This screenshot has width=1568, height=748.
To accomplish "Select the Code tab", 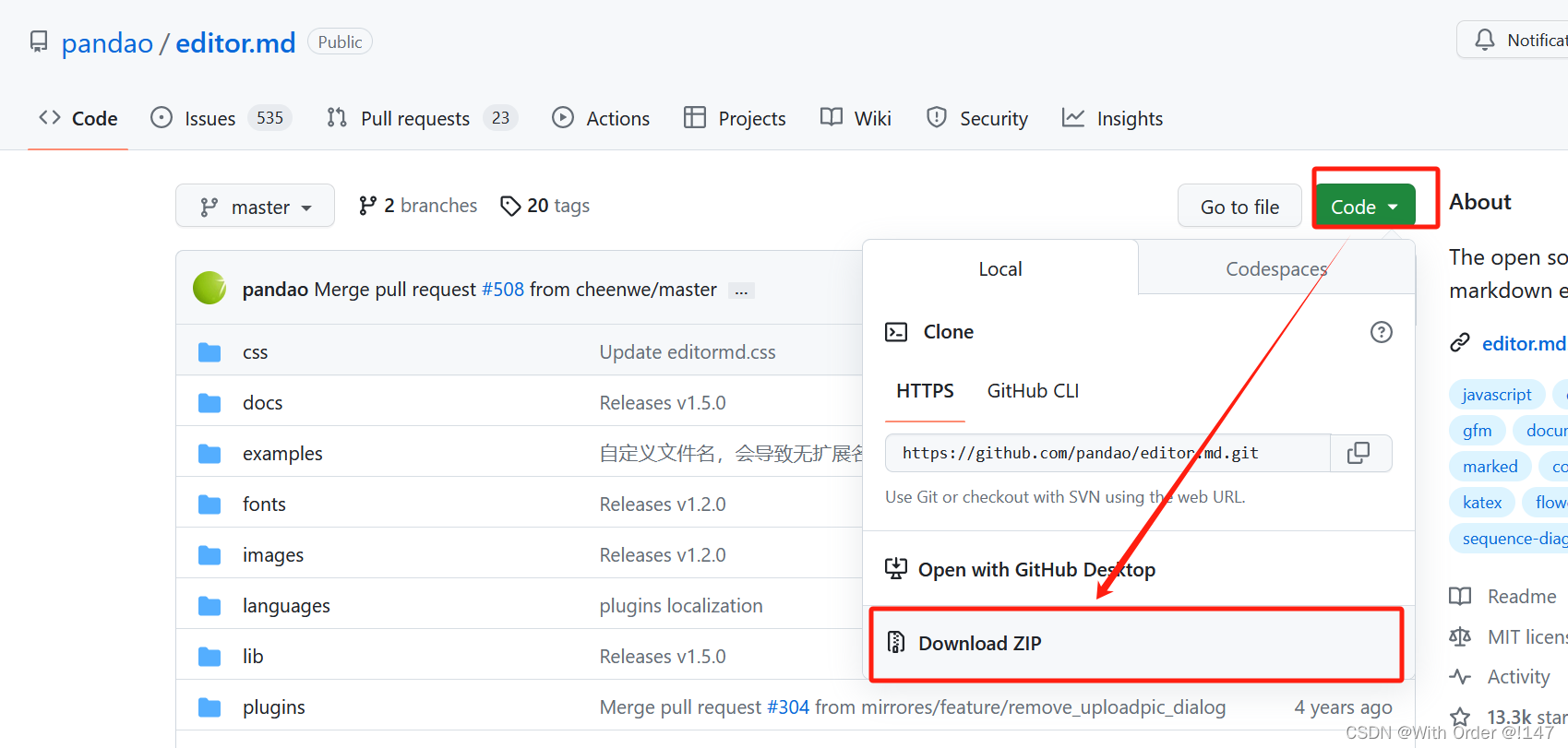I will 78,118.
